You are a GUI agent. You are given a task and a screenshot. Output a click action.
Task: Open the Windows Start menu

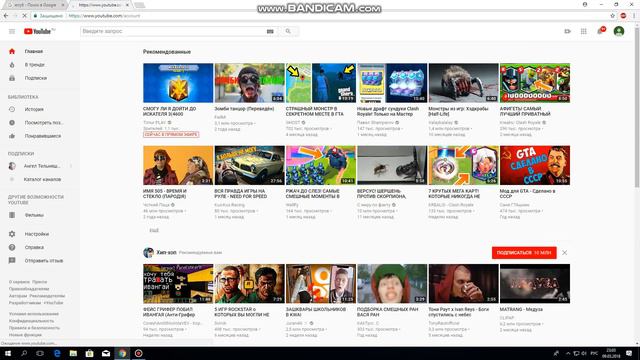pos(8,353)
